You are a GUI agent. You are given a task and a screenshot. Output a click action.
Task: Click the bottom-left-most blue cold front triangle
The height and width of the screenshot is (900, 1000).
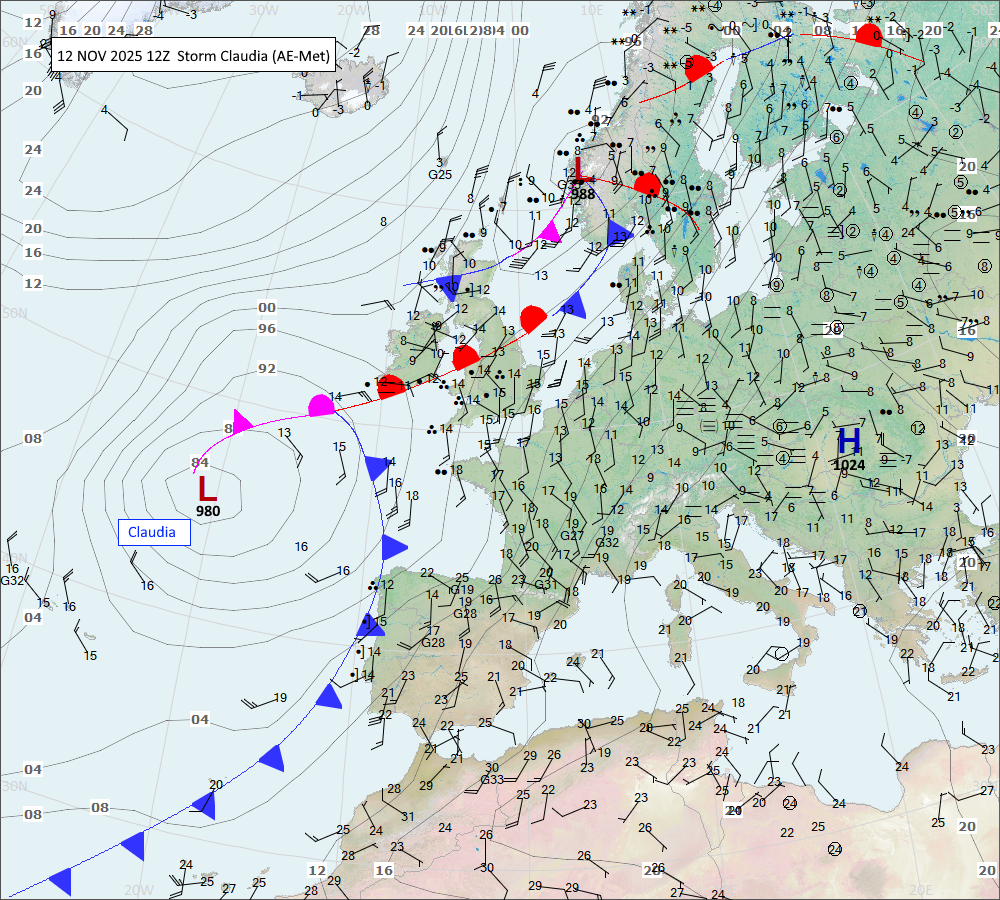(60, 880)
